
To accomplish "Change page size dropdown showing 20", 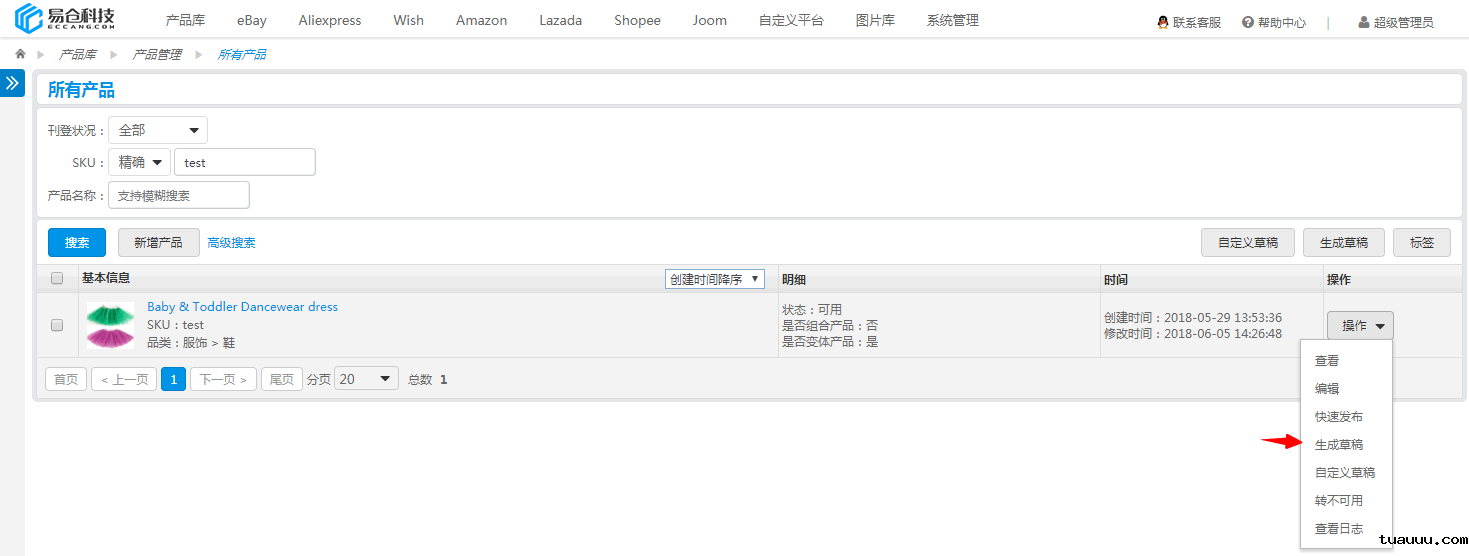I will pyautogui.click(x=366, y=379).
